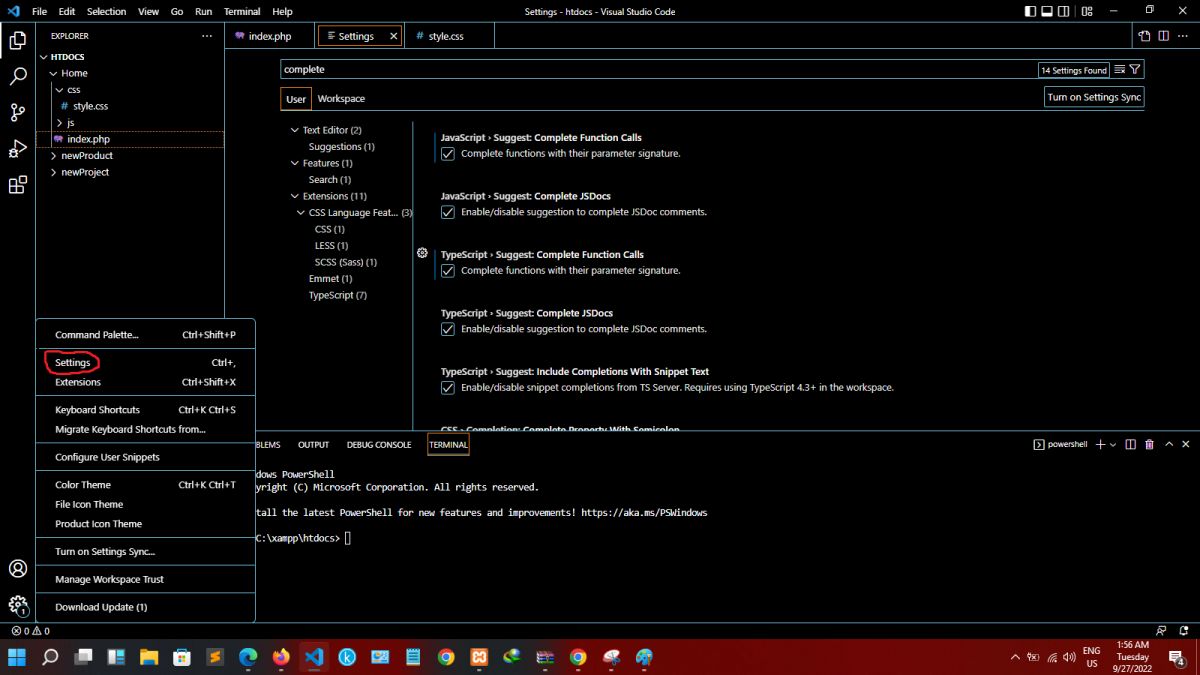
Task: Click errors and warnings status bar indicator
Action: pyautogui.click(x=30, y=631)
